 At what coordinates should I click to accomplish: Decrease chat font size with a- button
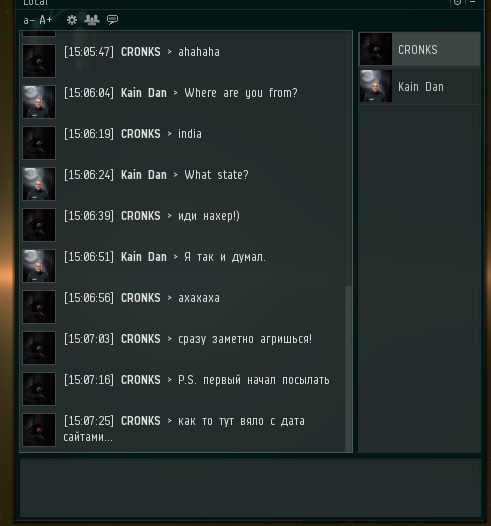coord(29,20)
